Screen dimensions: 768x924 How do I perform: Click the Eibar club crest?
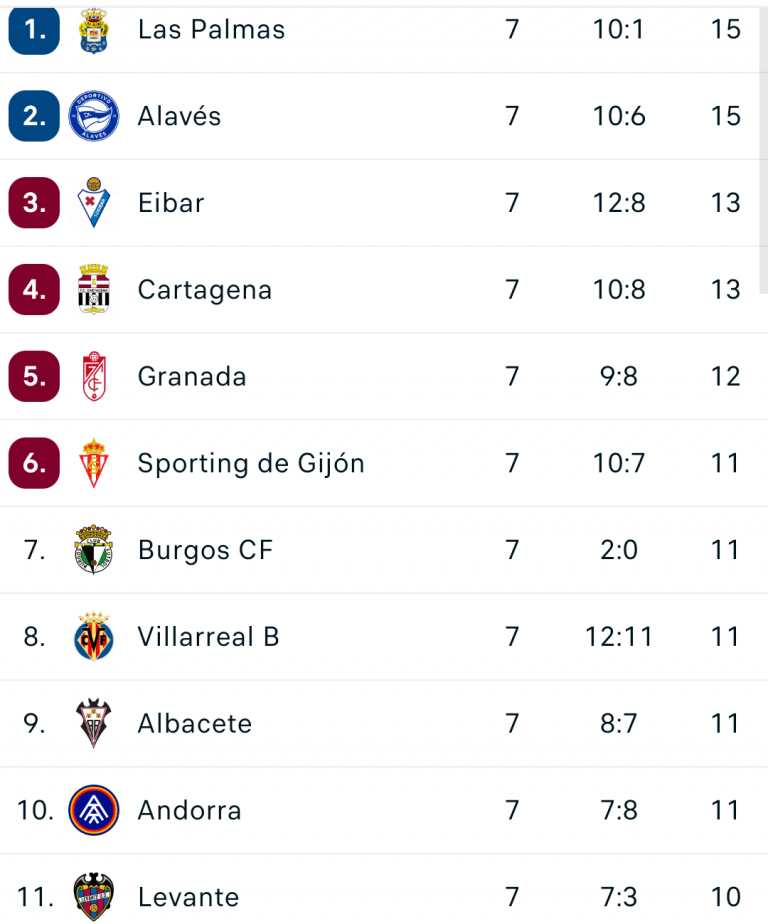(x=94, y=203)
